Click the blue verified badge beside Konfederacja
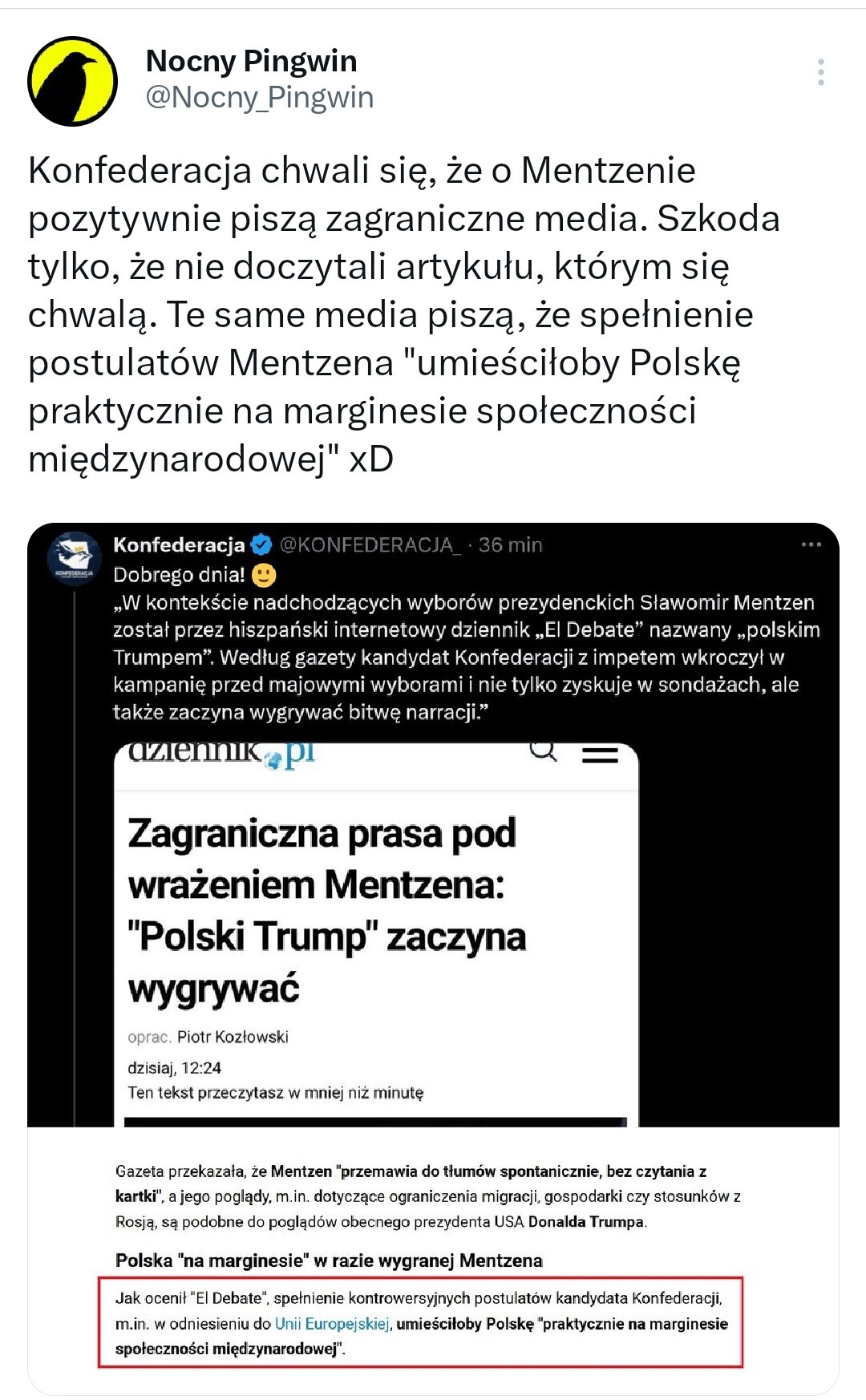 click(x=261, y=545)
